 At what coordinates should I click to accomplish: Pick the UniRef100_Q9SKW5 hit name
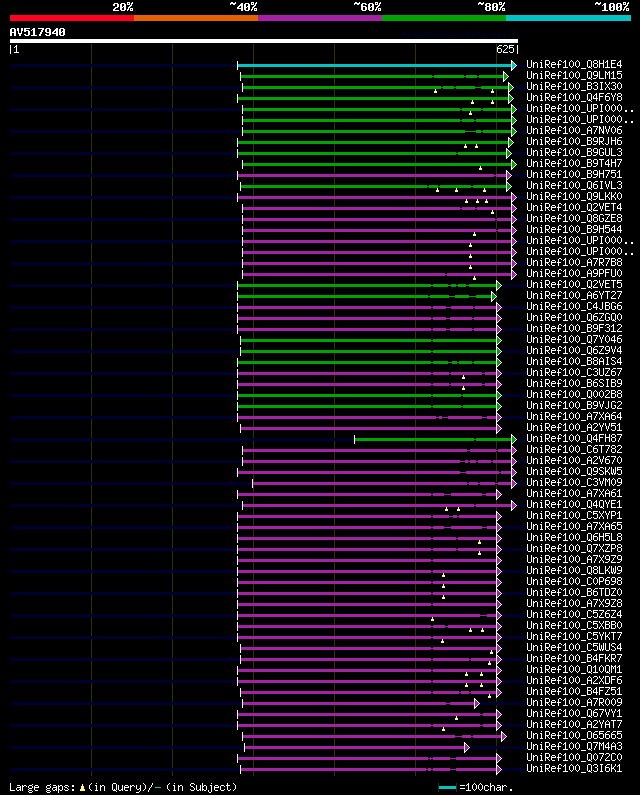click(574, 472)
